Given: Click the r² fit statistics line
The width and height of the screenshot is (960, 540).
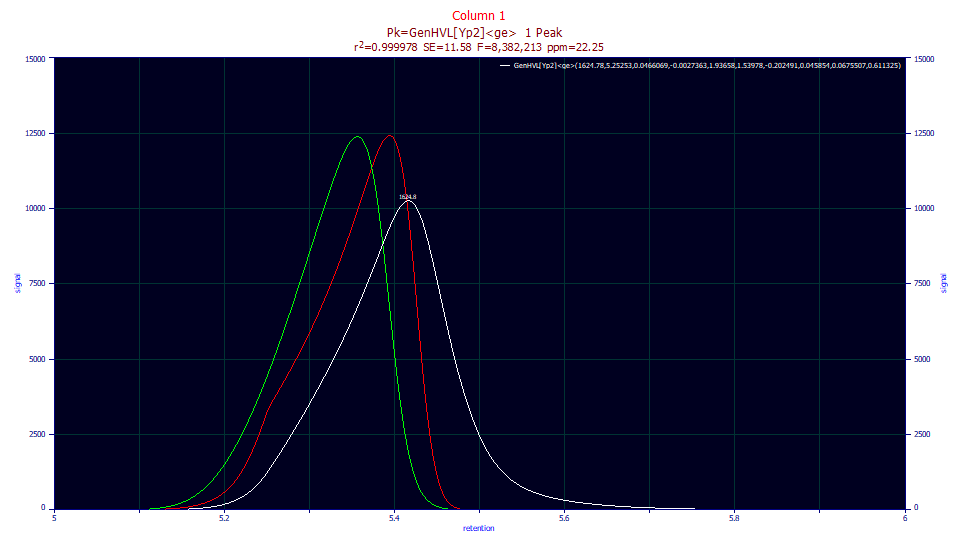Looking at the screenshot, I should pos(479,47).
